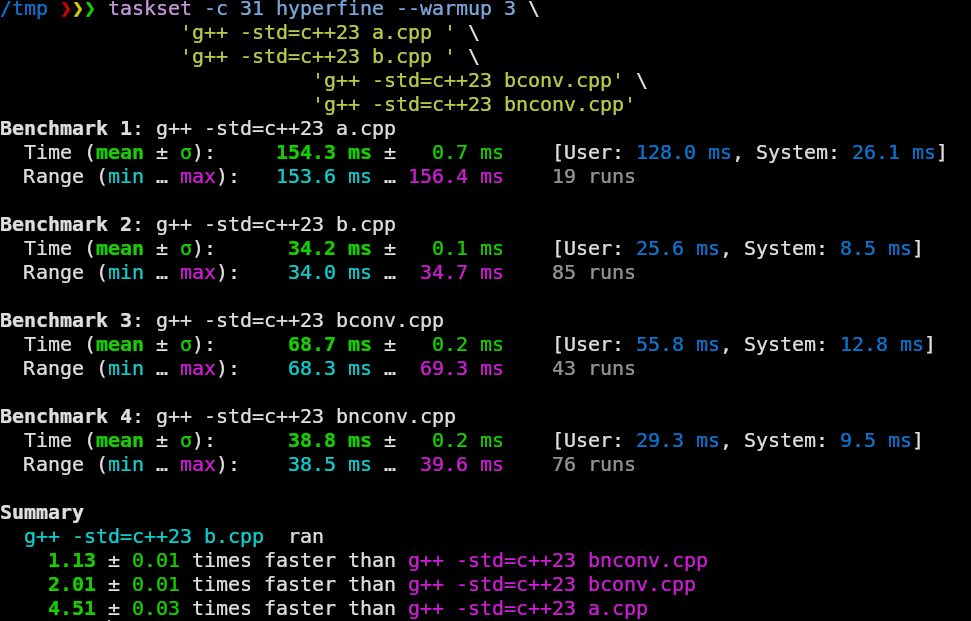
Task: Click magenta 'g++ -std=c++23 bnconv.cpp' in summary
Action: tap(557, 561)
